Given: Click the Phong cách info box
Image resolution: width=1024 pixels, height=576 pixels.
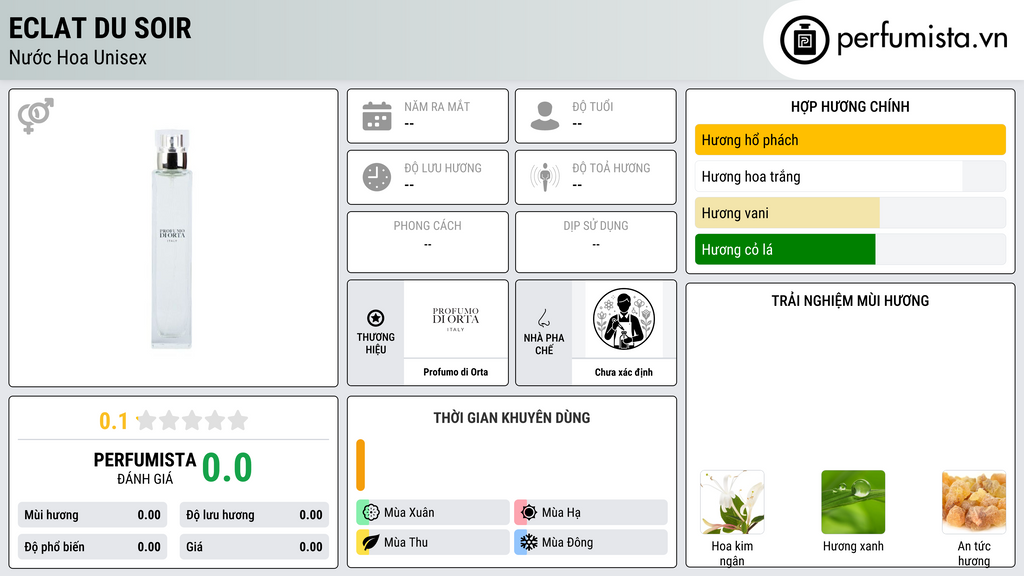Looking at the screenshot, I should click(428, 242).
